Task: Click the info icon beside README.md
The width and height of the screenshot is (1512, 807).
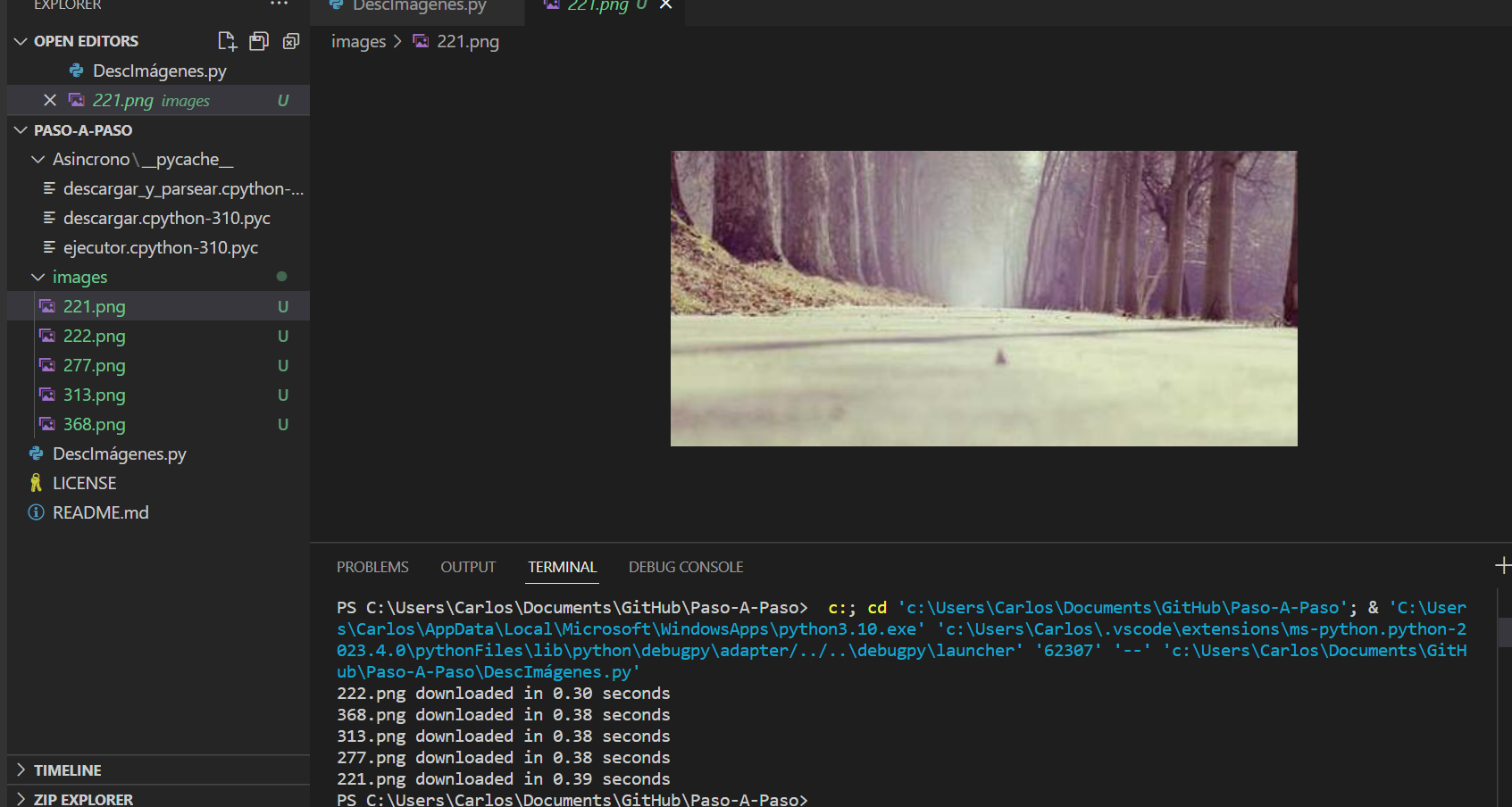Action: point(35,512)
